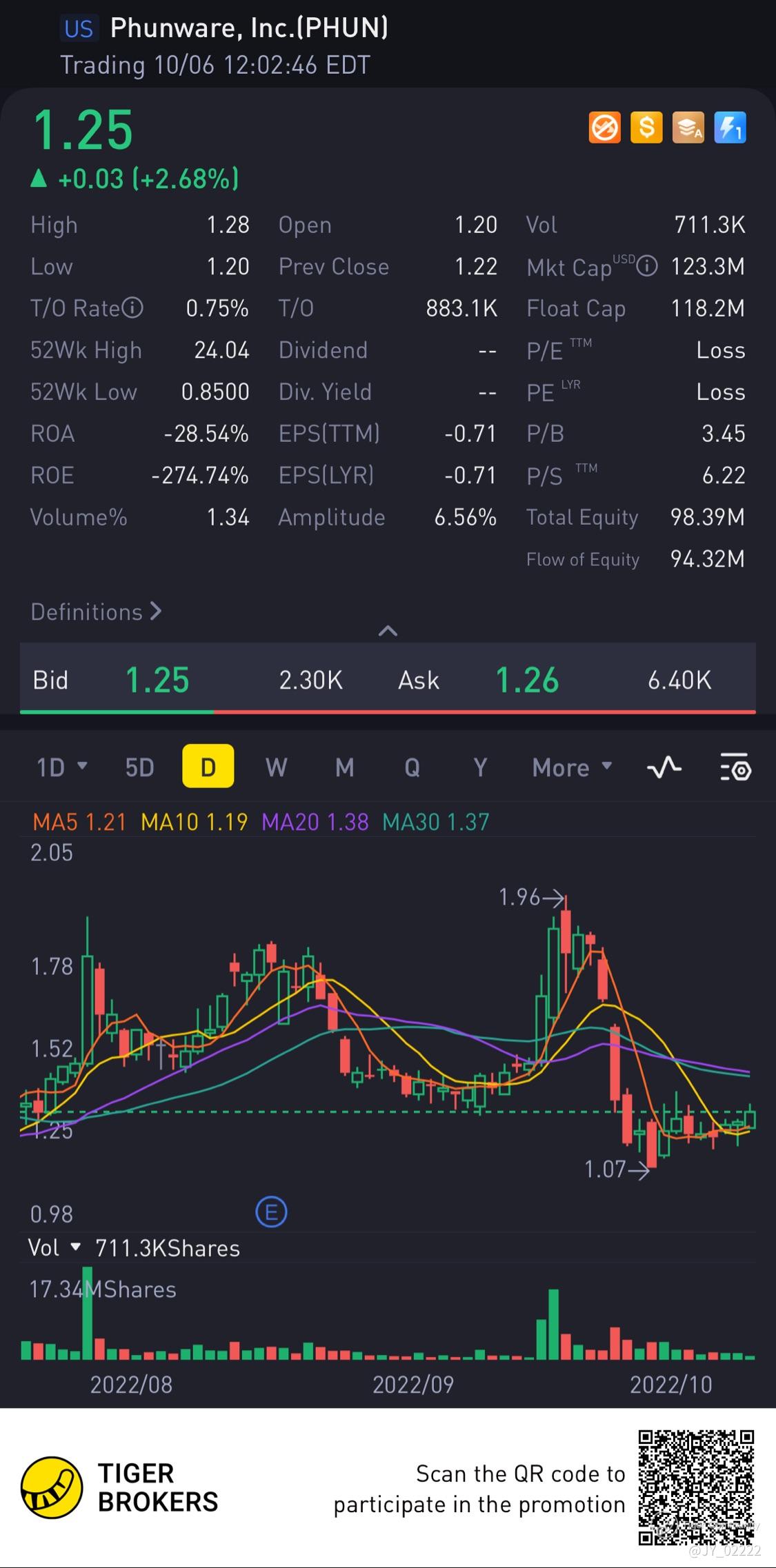Image resolution: width=776 pixels, height=1568 pixels.
Task: Tap the stacked layers badge icon
Action: pyautogui.click(x=688, y=128)
